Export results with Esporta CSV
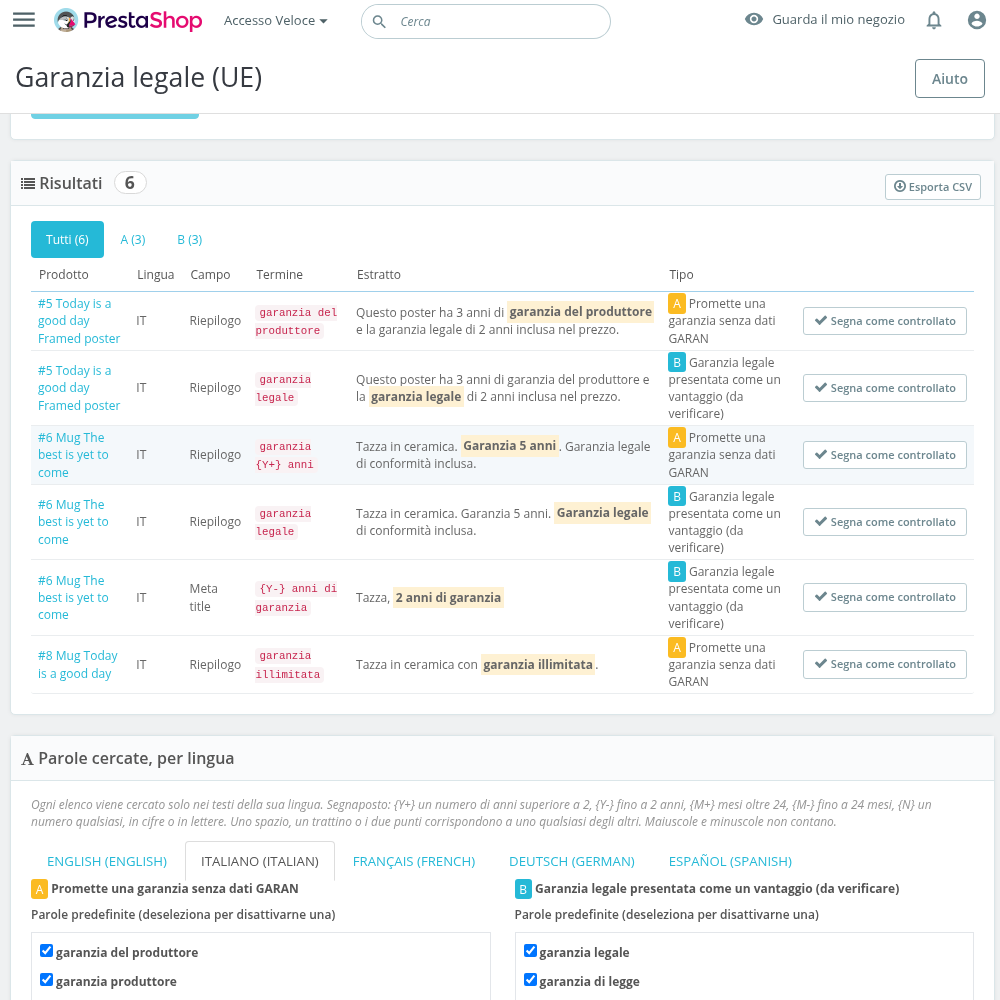 pyautogui.click(x=932, y=187)
